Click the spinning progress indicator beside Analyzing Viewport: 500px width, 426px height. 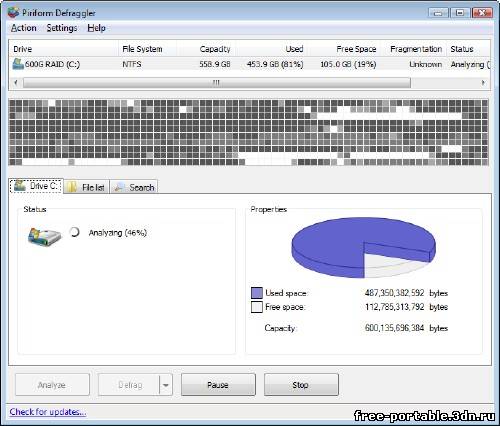(x=75, y=232)
